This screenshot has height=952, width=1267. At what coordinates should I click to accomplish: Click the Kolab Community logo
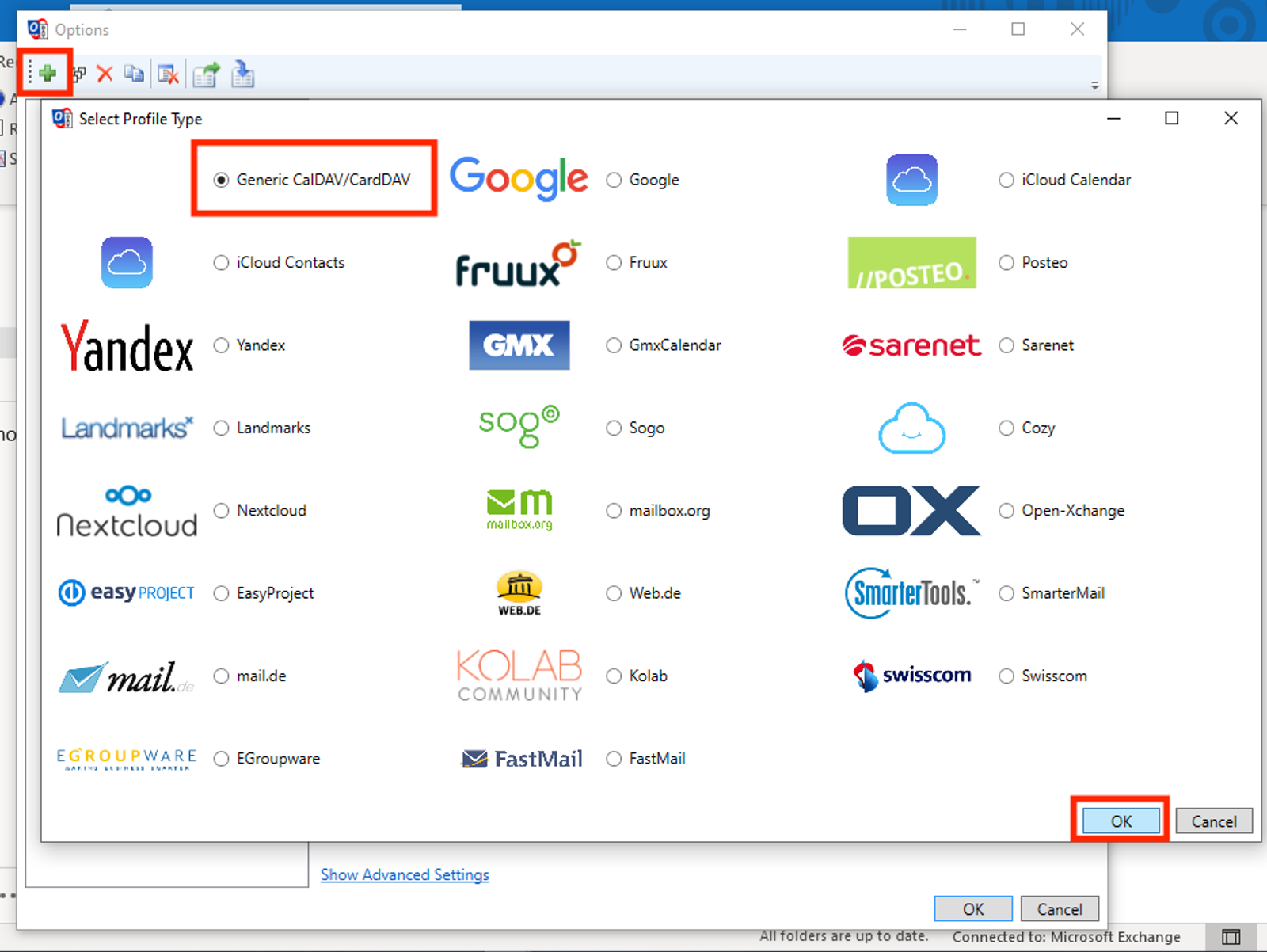tap(519, 676)
